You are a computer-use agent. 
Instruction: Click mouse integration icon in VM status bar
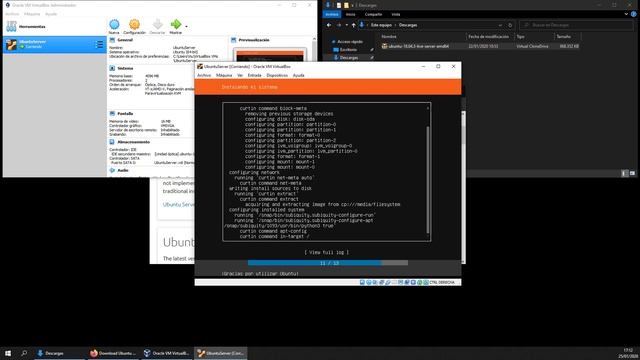tap(419, 282)
